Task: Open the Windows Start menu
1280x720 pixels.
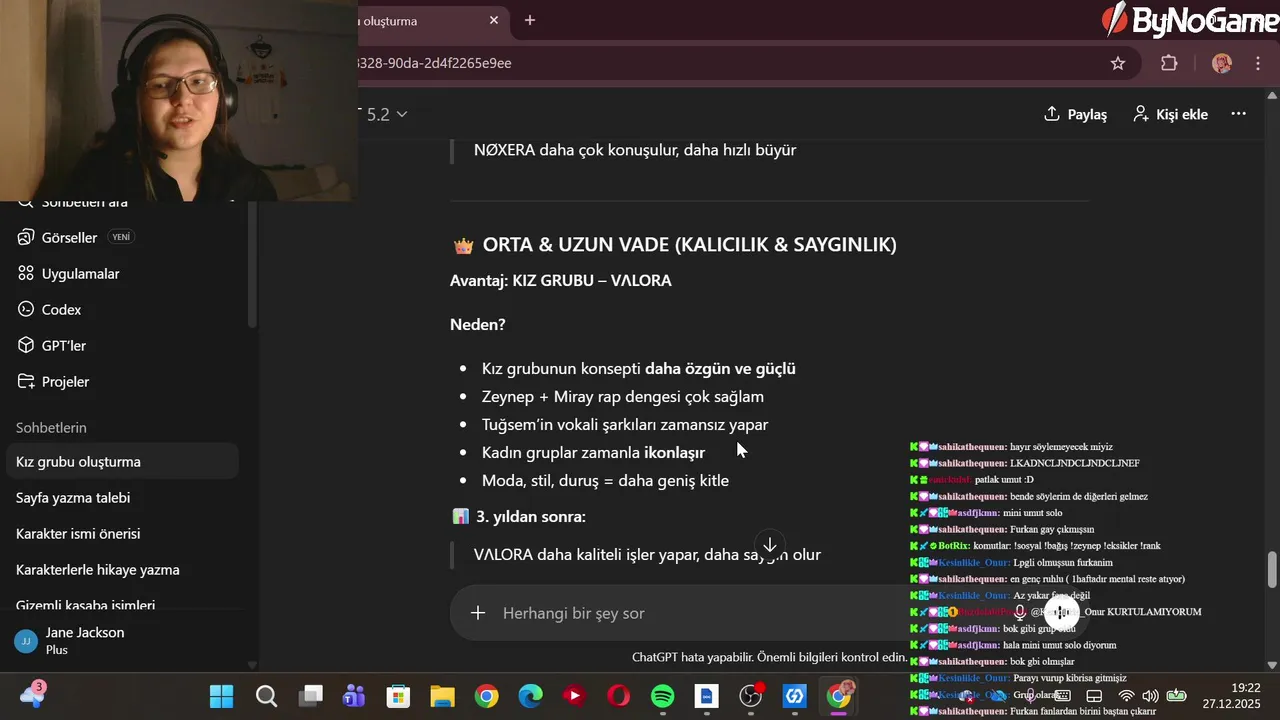Action: click(221, 696)
